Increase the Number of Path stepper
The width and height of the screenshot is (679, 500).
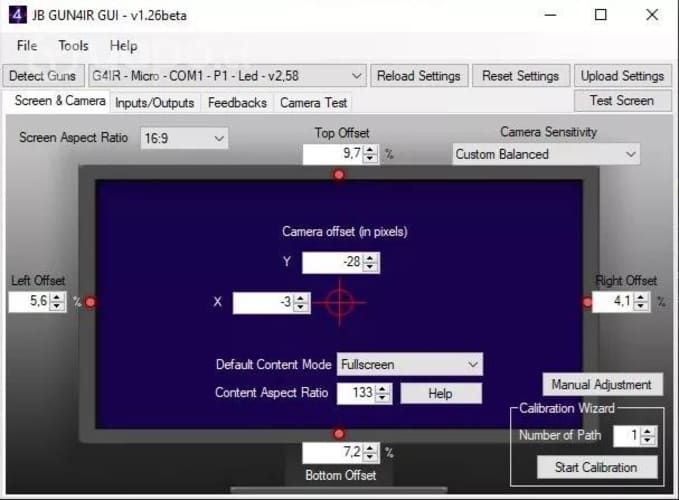(649, 431)
